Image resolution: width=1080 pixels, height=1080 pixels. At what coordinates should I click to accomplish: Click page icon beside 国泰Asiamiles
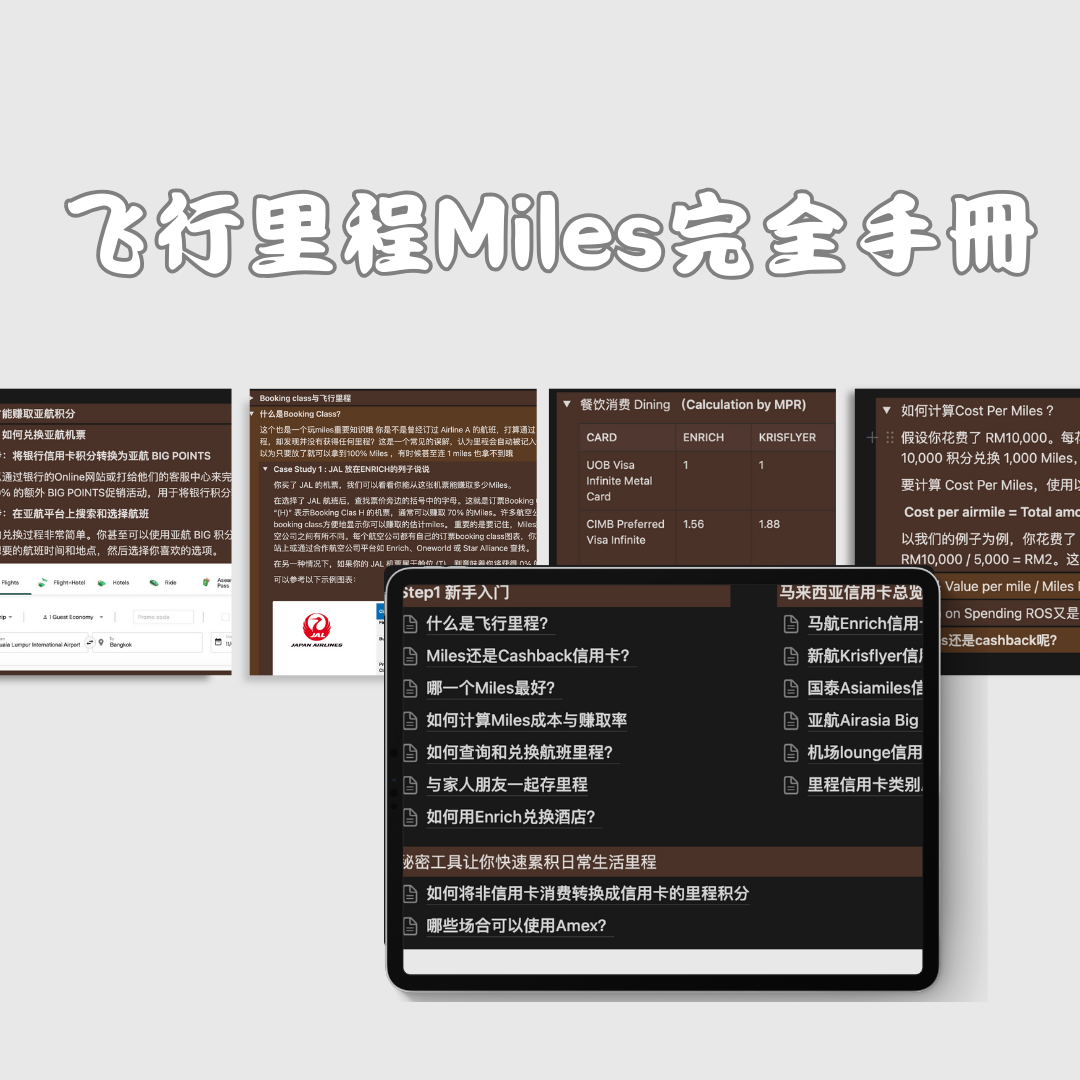pos(791,688)
